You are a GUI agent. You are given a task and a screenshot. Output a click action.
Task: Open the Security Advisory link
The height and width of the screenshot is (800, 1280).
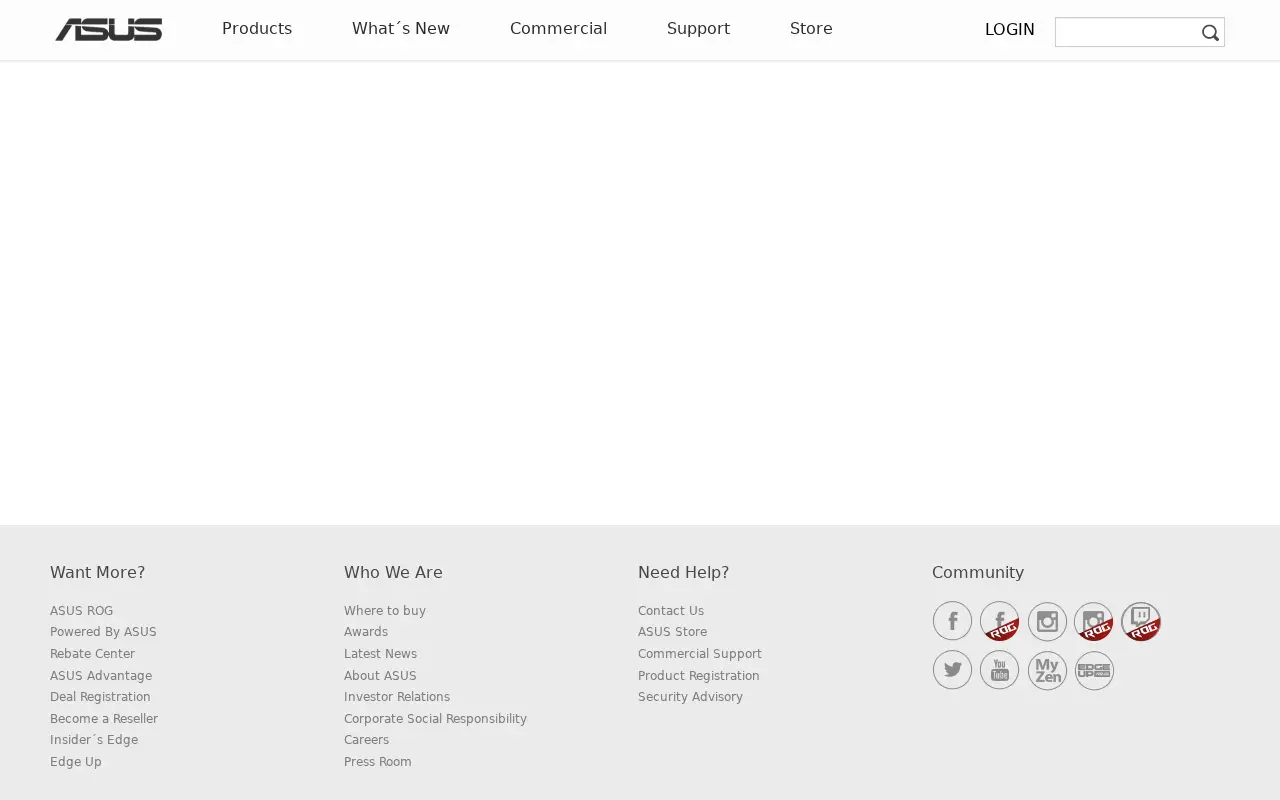click(690, 697)
